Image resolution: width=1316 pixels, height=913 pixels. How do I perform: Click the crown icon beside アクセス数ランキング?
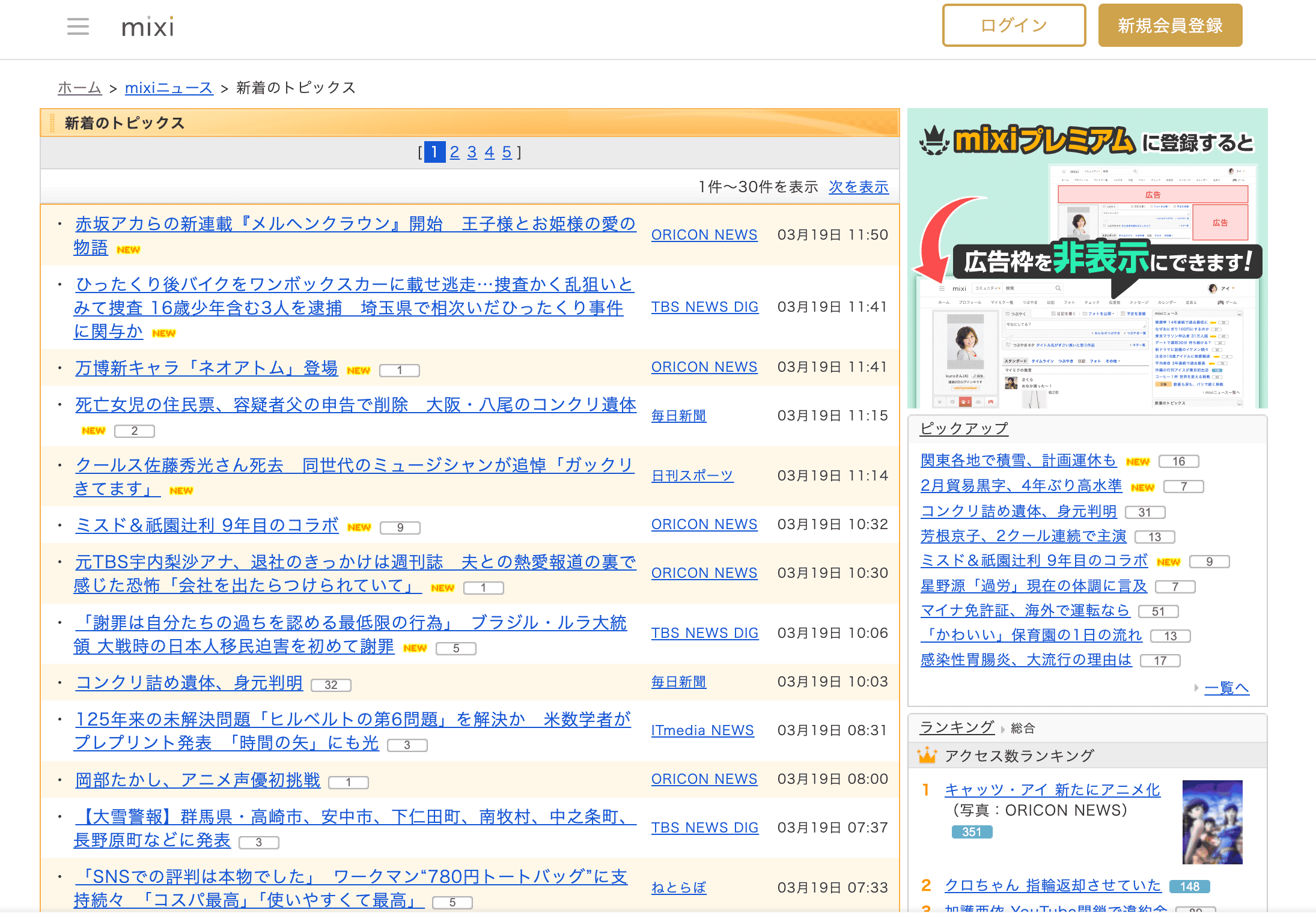(x=927, y=756)
